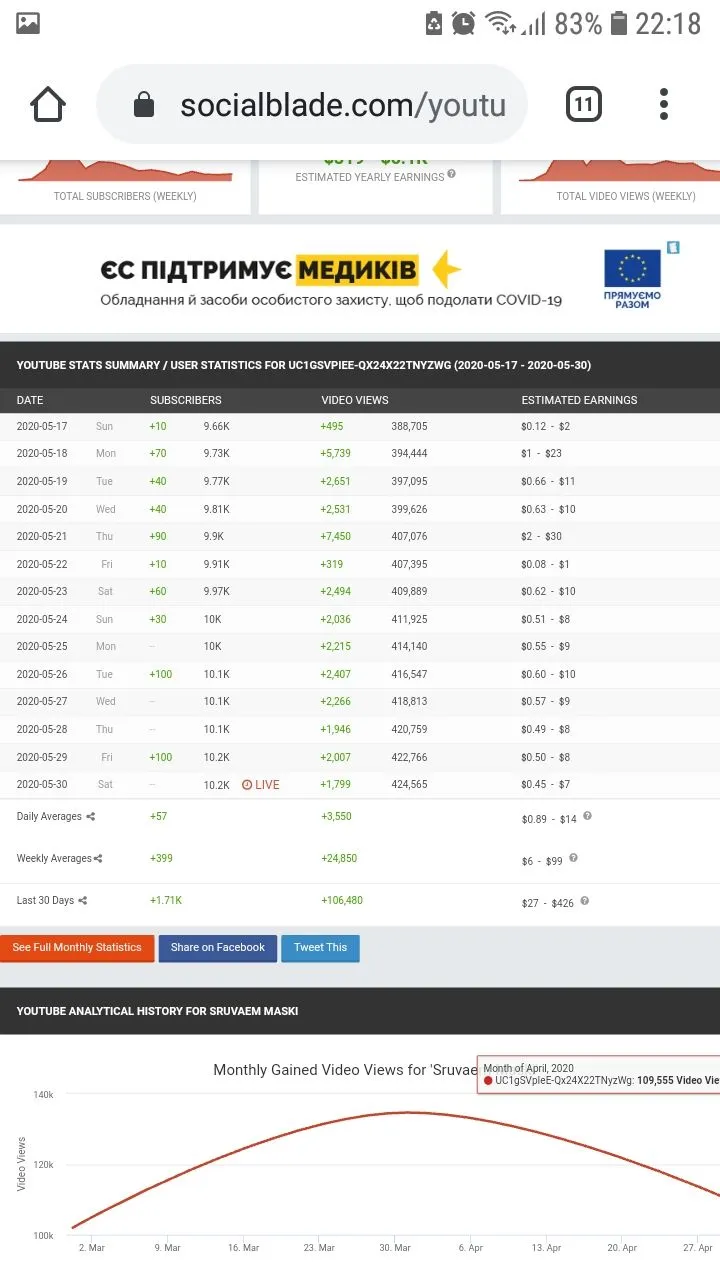Image resolution: width=720 pixels, height=1280 pixels.
Task: Open the tab switcher showing 11 tabs
Action: click(x=584, y=105)
